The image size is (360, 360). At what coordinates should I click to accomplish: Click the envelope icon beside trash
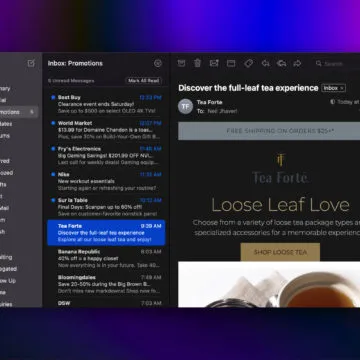[214, 63]
